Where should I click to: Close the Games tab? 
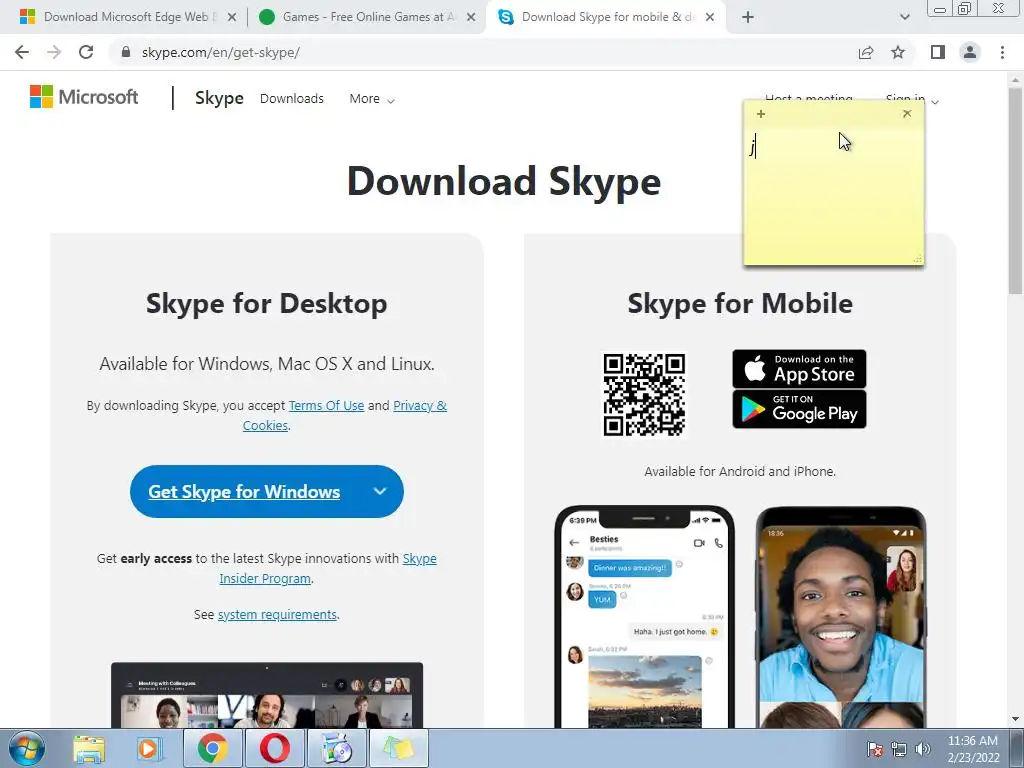click(471, 17)
